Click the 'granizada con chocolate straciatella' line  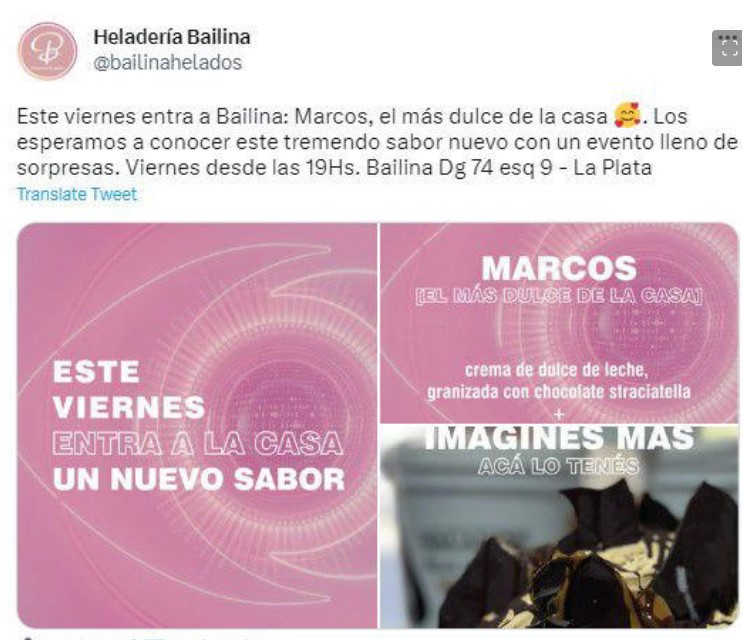(559, 392)
